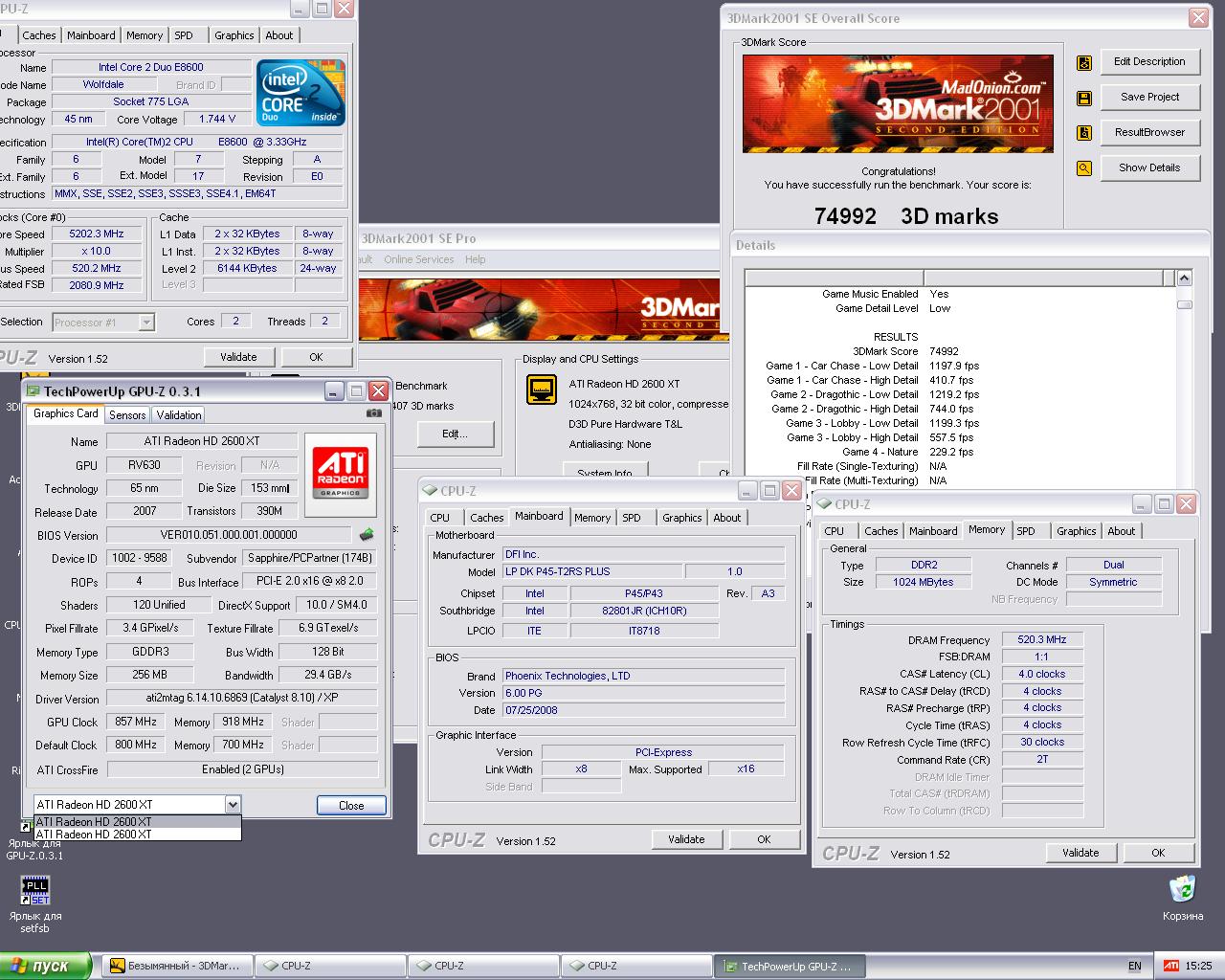Click the 3DMark2001 banner image in score window
Screen dimensions: 1225x980
[x=898, y=103]
